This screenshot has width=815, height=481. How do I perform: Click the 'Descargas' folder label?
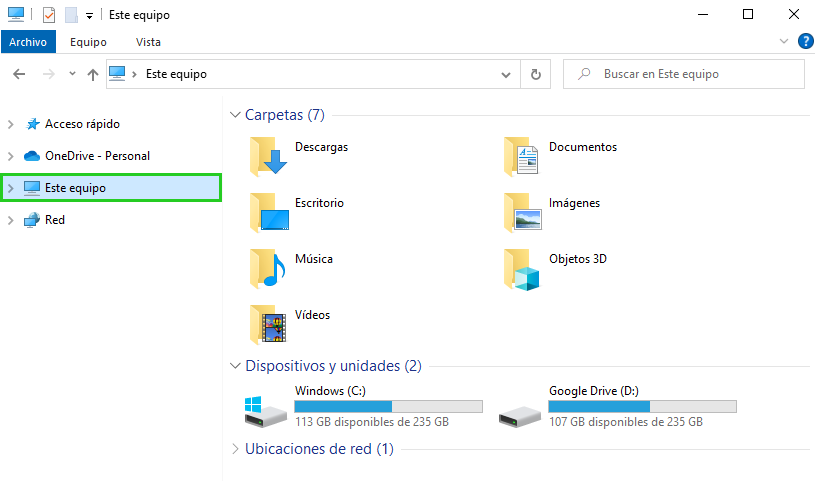point(321,147)
